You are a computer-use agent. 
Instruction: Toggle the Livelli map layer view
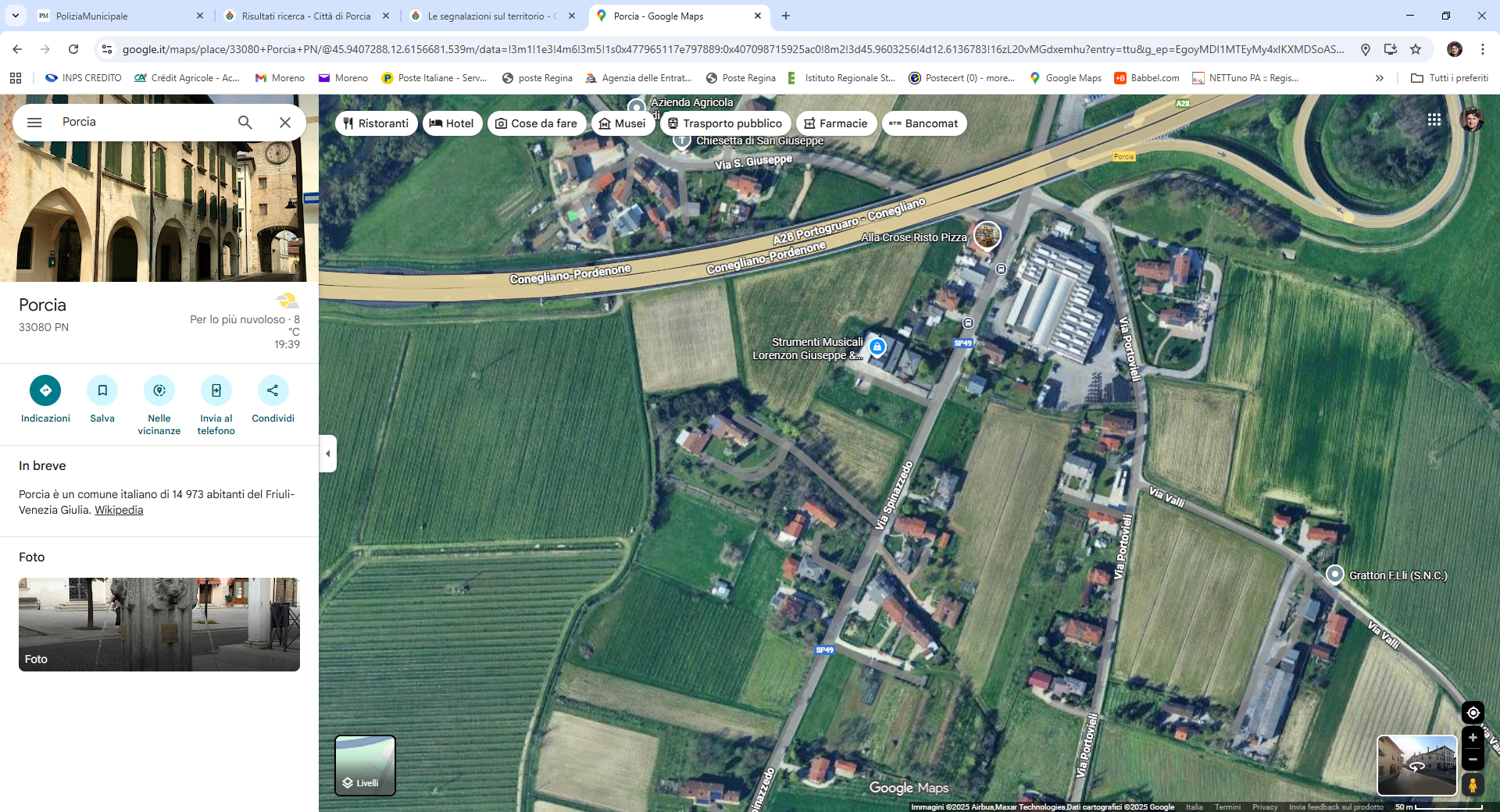pos(365,765)
